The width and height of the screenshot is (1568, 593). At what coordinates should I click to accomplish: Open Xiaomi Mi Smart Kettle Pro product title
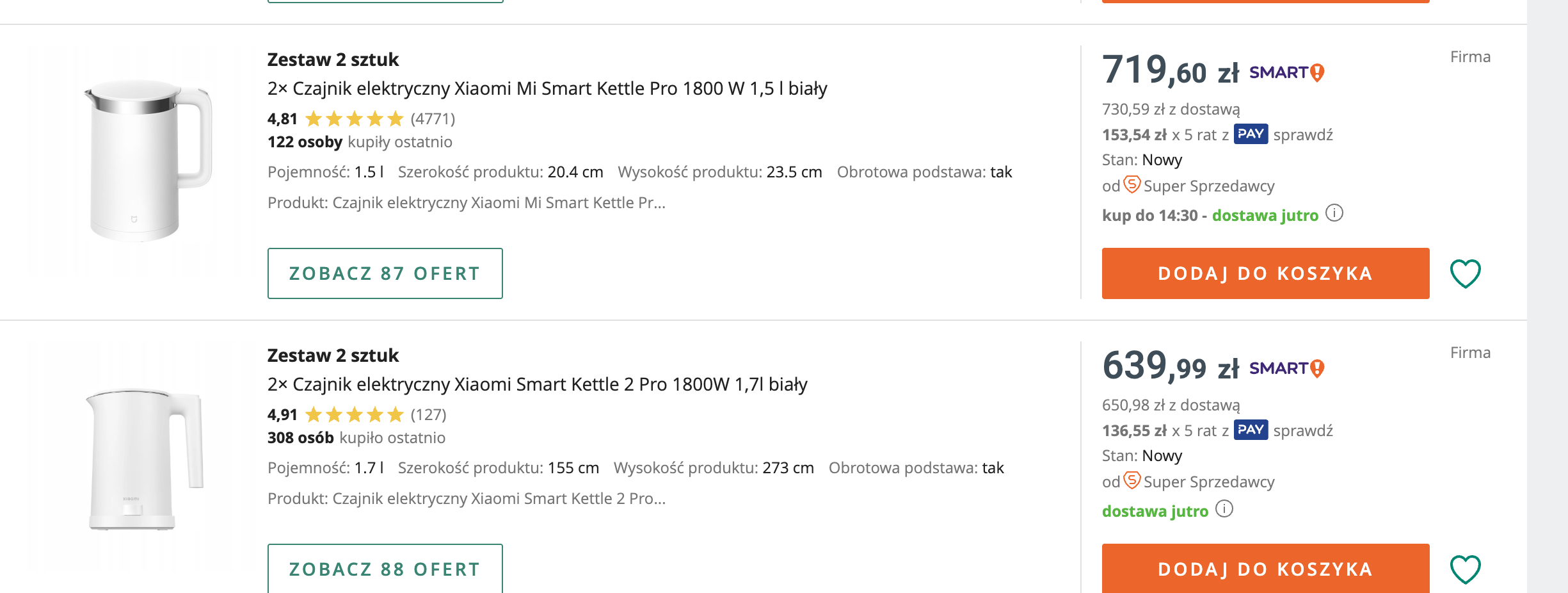pos(547,88)
